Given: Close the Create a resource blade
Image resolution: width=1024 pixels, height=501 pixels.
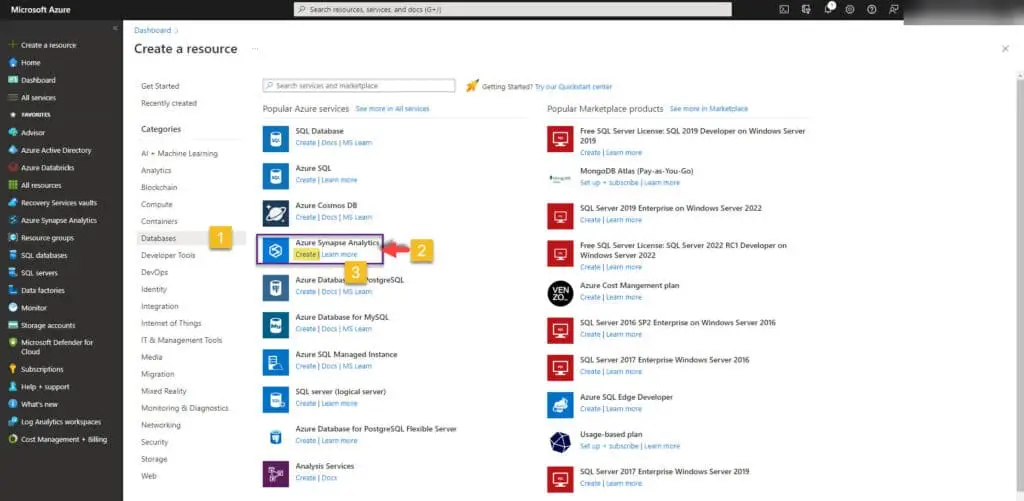Looking at the screenshot, I should [x=1005, y=49].
